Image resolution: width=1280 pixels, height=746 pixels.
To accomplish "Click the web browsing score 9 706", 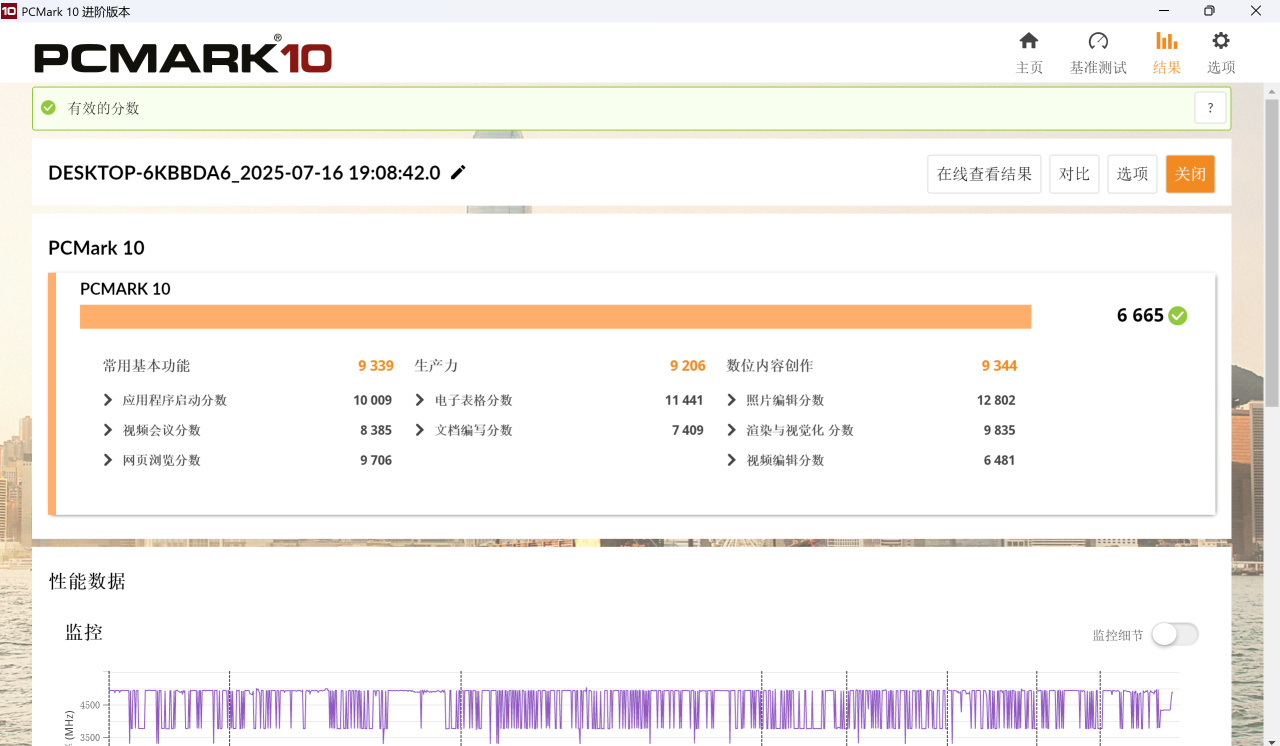I will coord(376,460).
